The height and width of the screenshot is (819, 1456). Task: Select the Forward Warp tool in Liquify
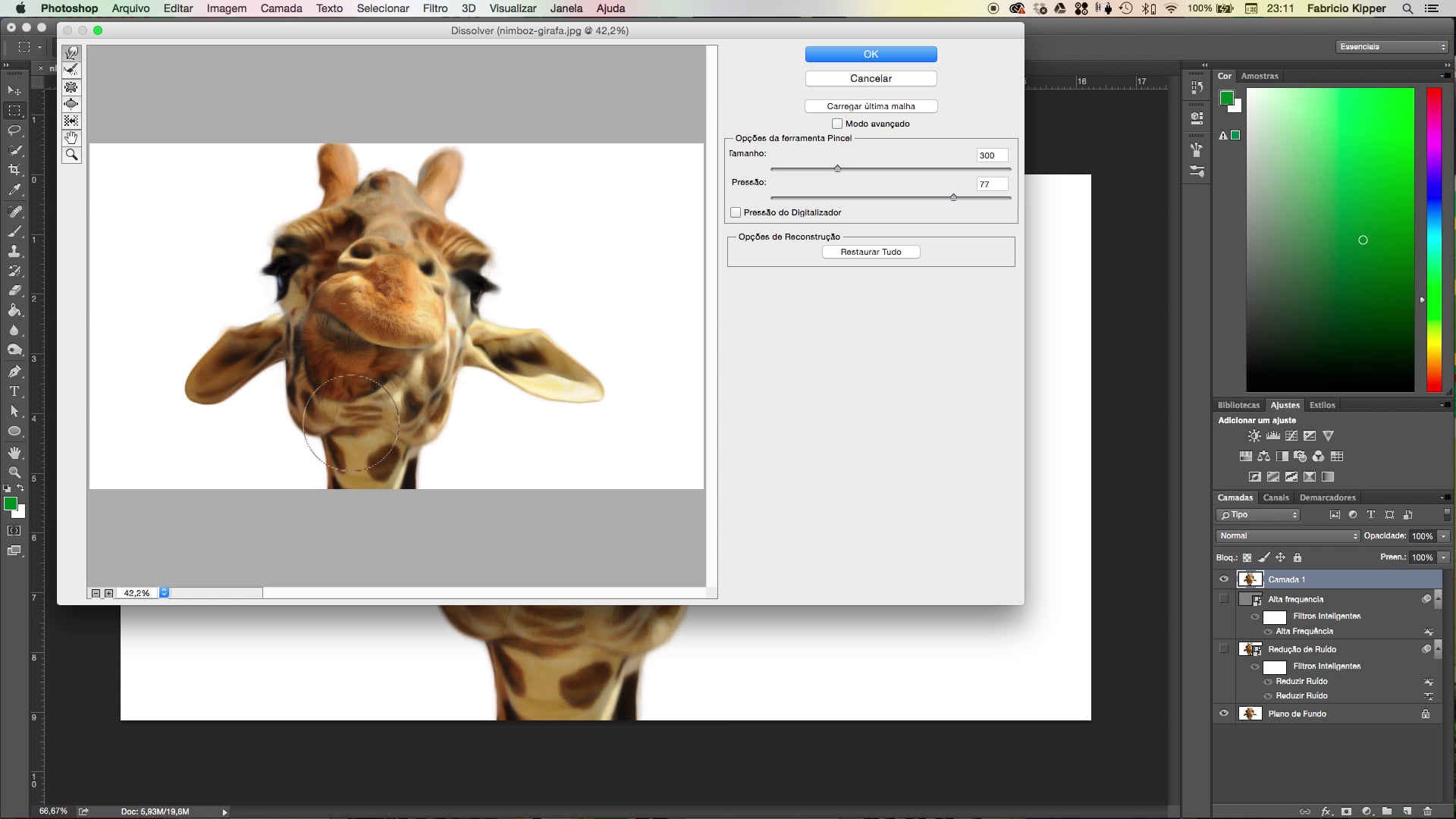pyautogui.click(x=71, y=53)
